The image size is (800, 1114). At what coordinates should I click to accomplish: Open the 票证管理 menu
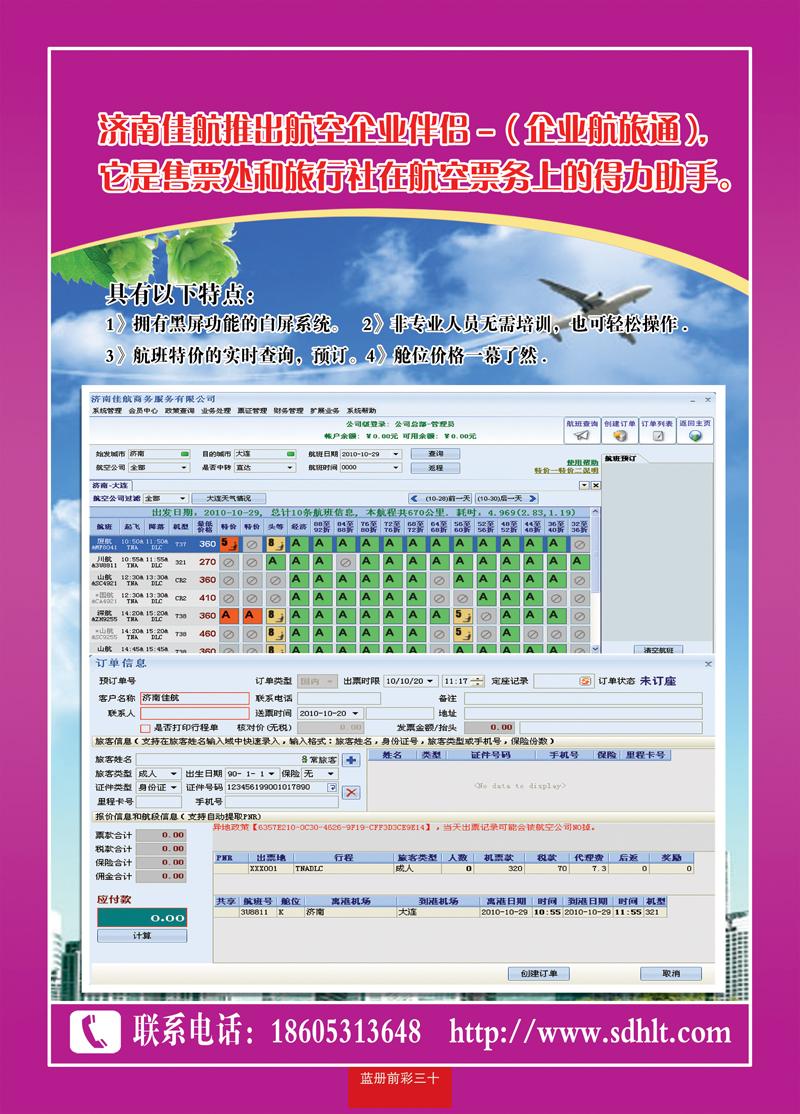click(x=252, y=411)
